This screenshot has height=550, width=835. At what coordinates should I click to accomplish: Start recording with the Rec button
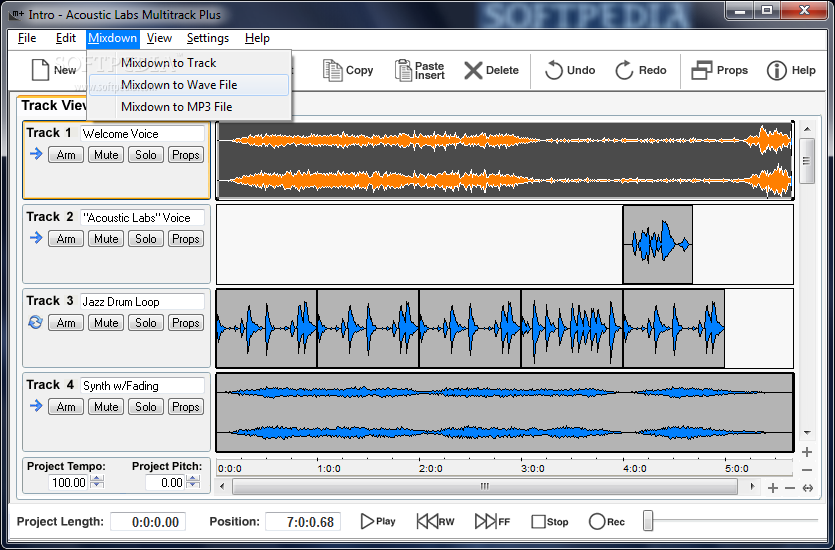(607, 522)
